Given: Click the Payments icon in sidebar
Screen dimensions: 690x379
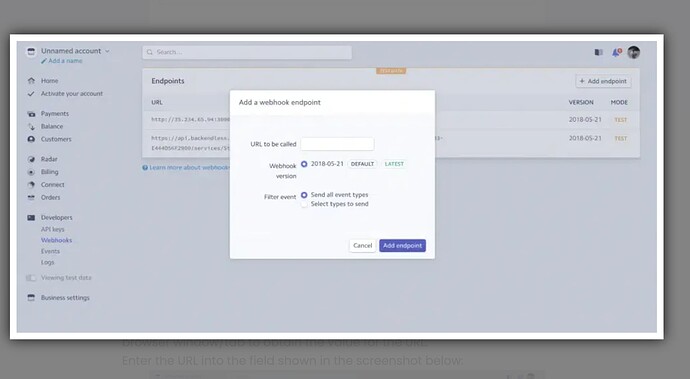Looking at the screenshot, I should (x=31, y=114).
